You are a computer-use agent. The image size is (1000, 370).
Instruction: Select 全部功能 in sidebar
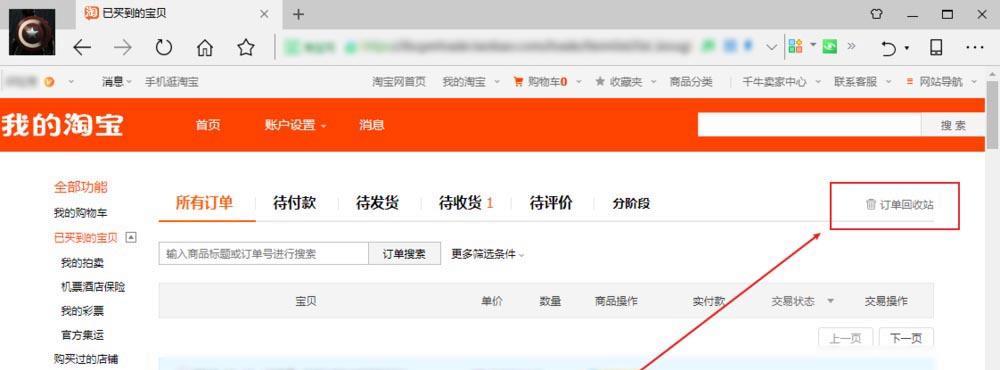coord(80,187)
